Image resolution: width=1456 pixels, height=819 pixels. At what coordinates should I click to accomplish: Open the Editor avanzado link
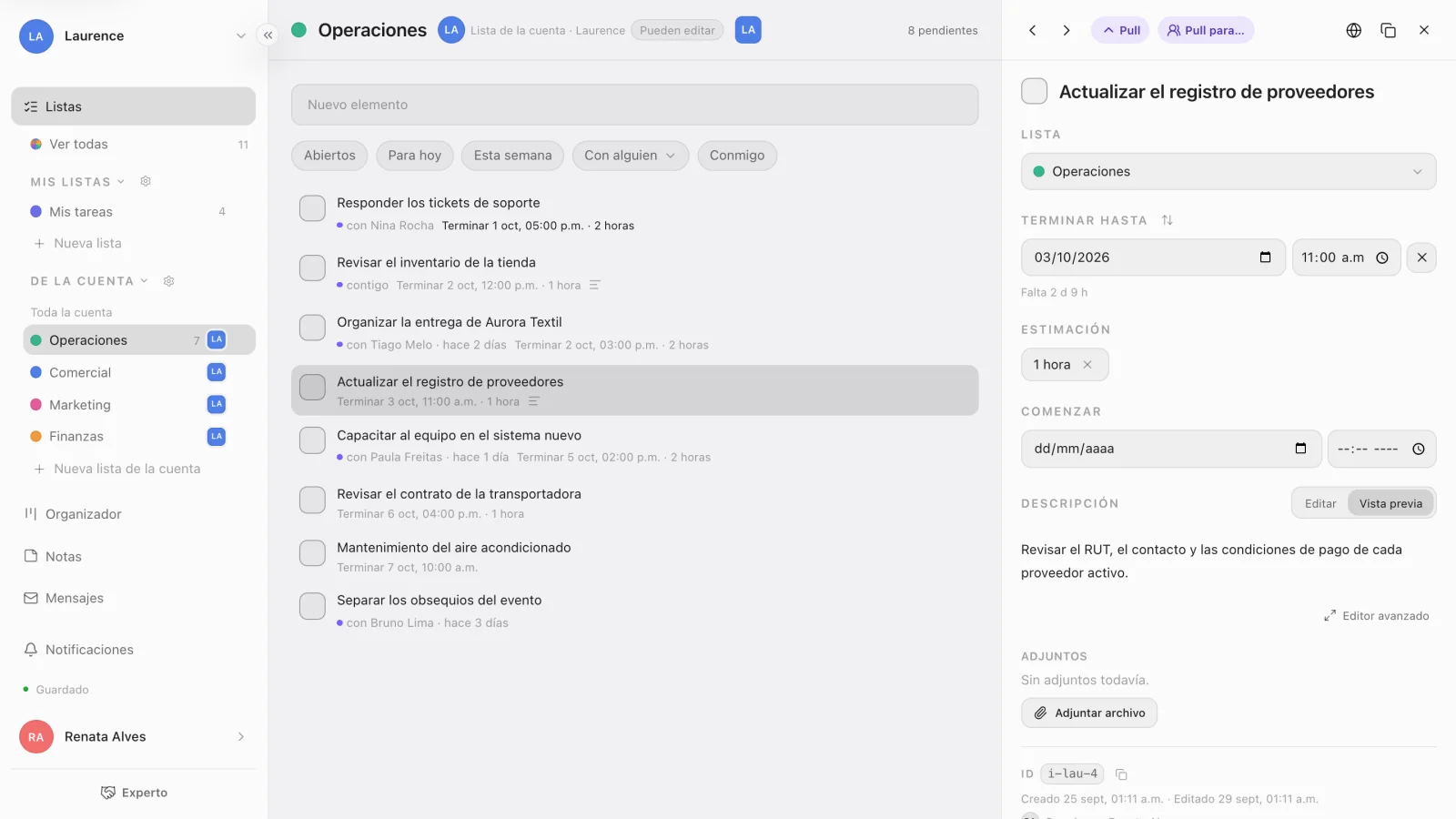click(1376, 616)
